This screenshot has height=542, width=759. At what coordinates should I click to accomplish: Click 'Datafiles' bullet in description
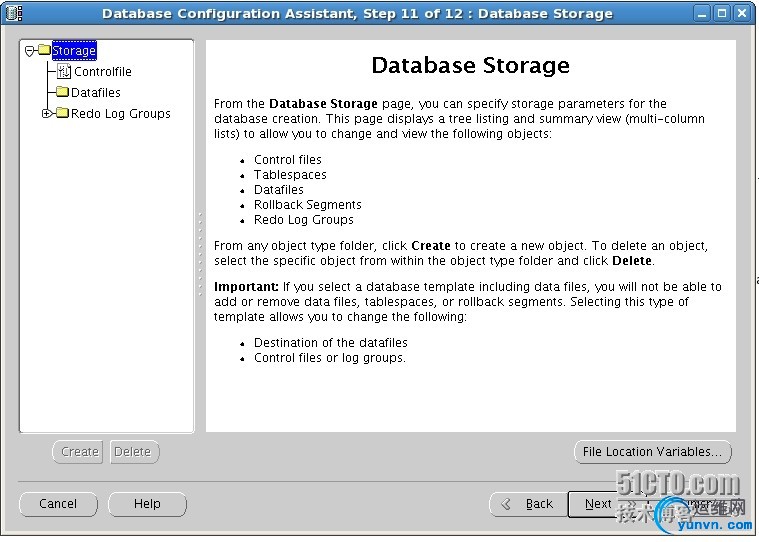click(x=279, y=190)
